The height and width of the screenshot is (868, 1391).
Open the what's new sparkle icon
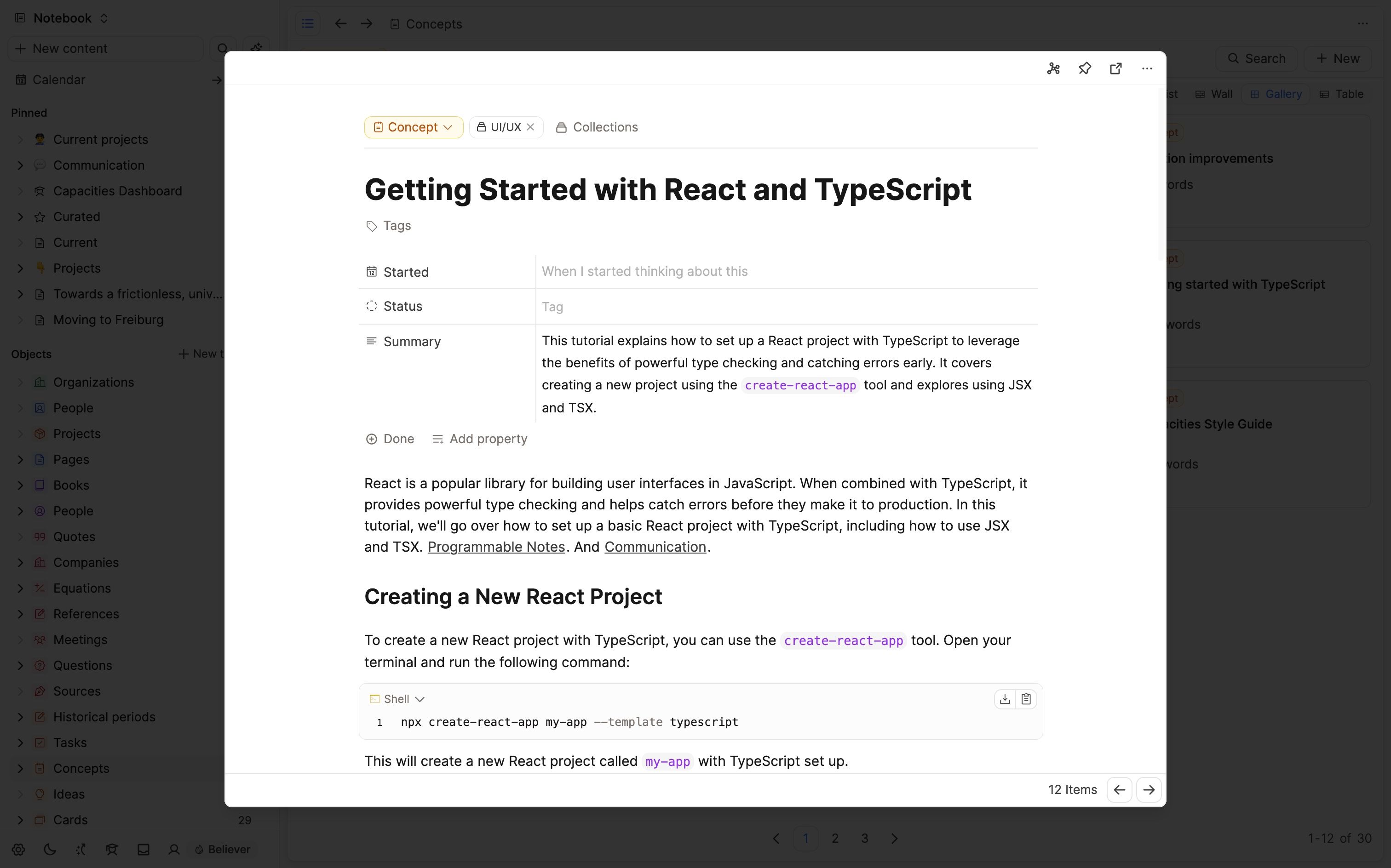click(80, 850)
